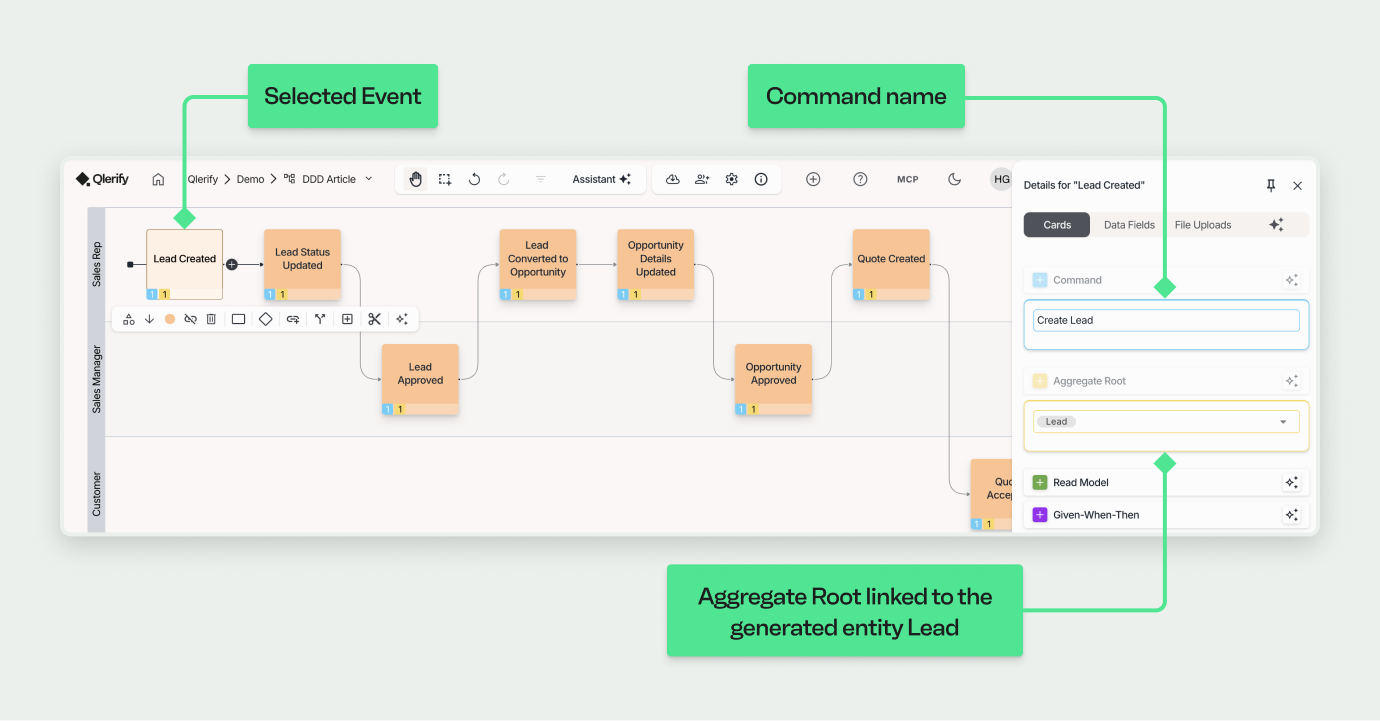Image resolution: width=1380 pixels, height=721 pixels.
Task: Add an Aggregate Root card with plus
Action: 1039,381
